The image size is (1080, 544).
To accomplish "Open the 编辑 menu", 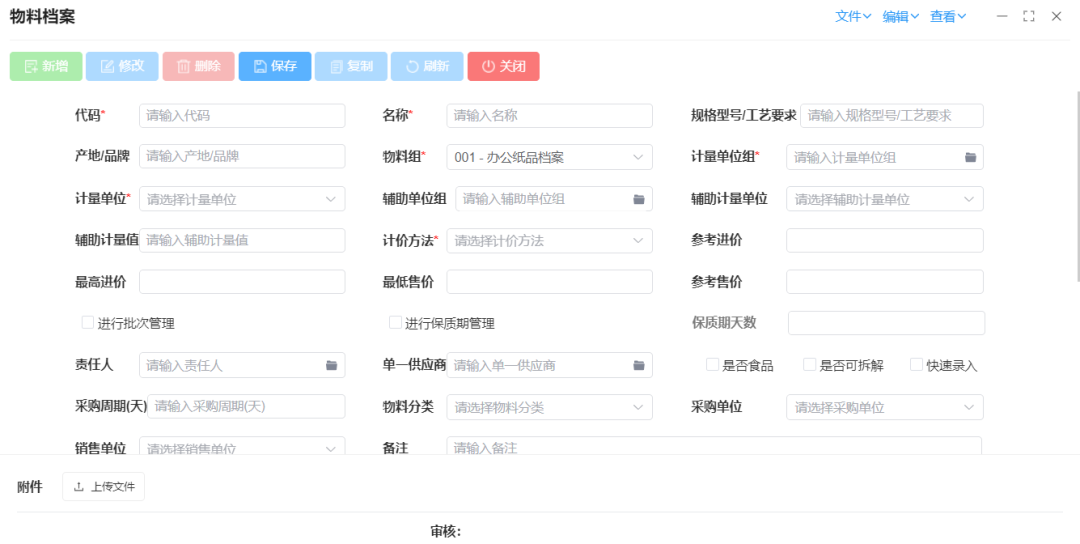I will [x=900, y=17].
